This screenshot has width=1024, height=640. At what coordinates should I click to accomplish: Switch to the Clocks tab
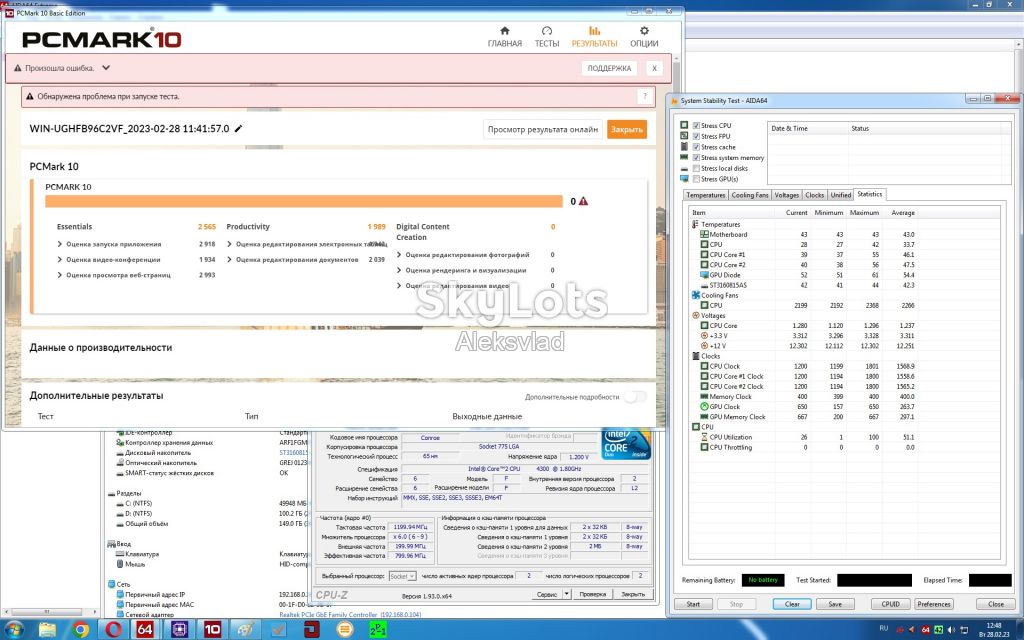[814, 195]
